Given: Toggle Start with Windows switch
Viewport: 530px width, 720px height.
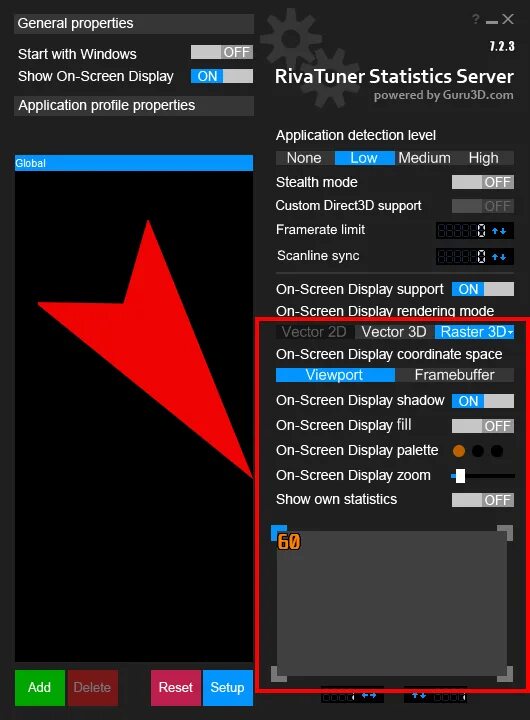Looking at the screenshot, I should [x=222, y=52].
